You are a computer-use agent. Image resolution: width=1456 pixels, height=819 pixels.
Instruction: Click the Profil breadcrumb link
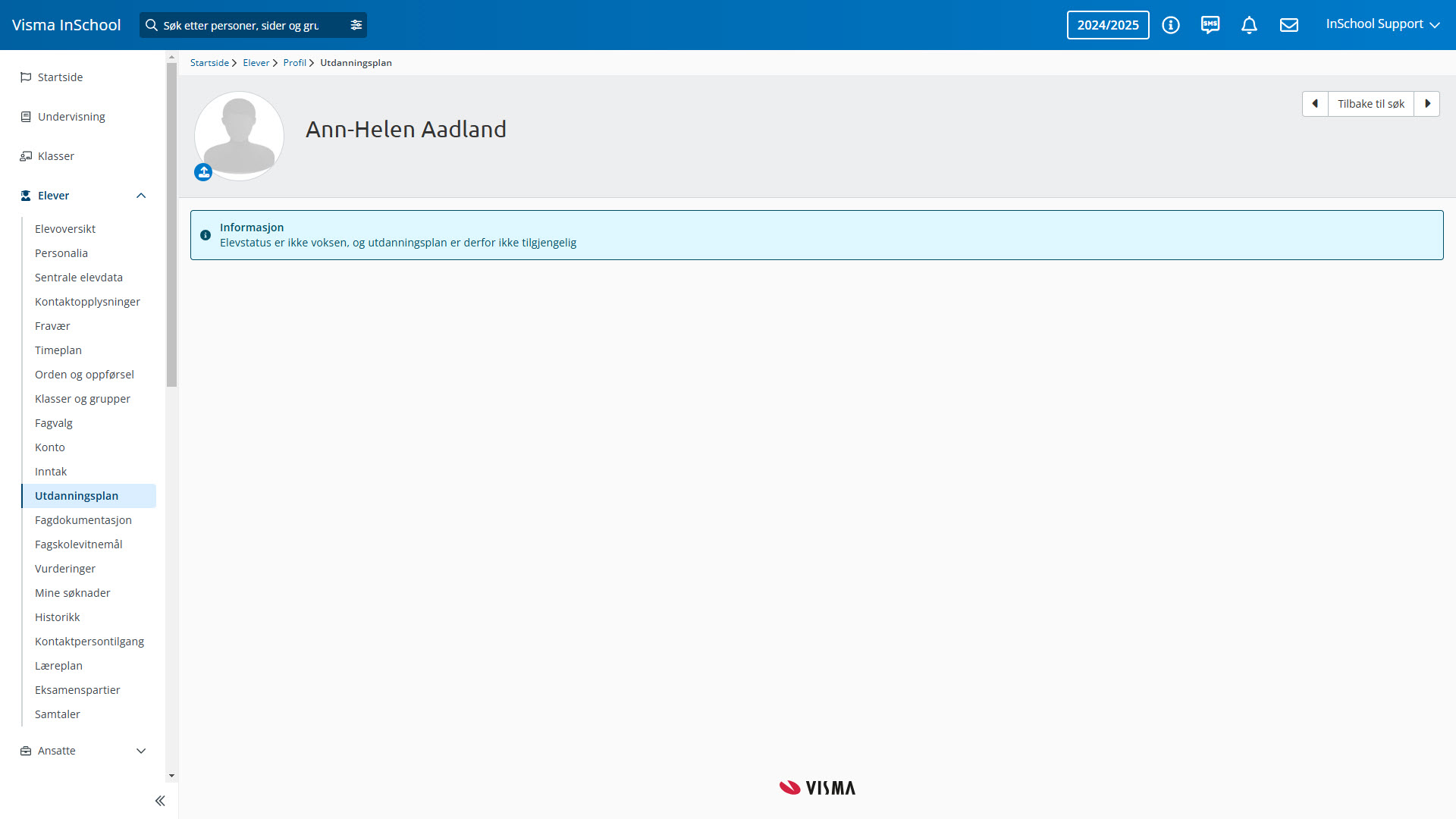(x=294, y=63)
